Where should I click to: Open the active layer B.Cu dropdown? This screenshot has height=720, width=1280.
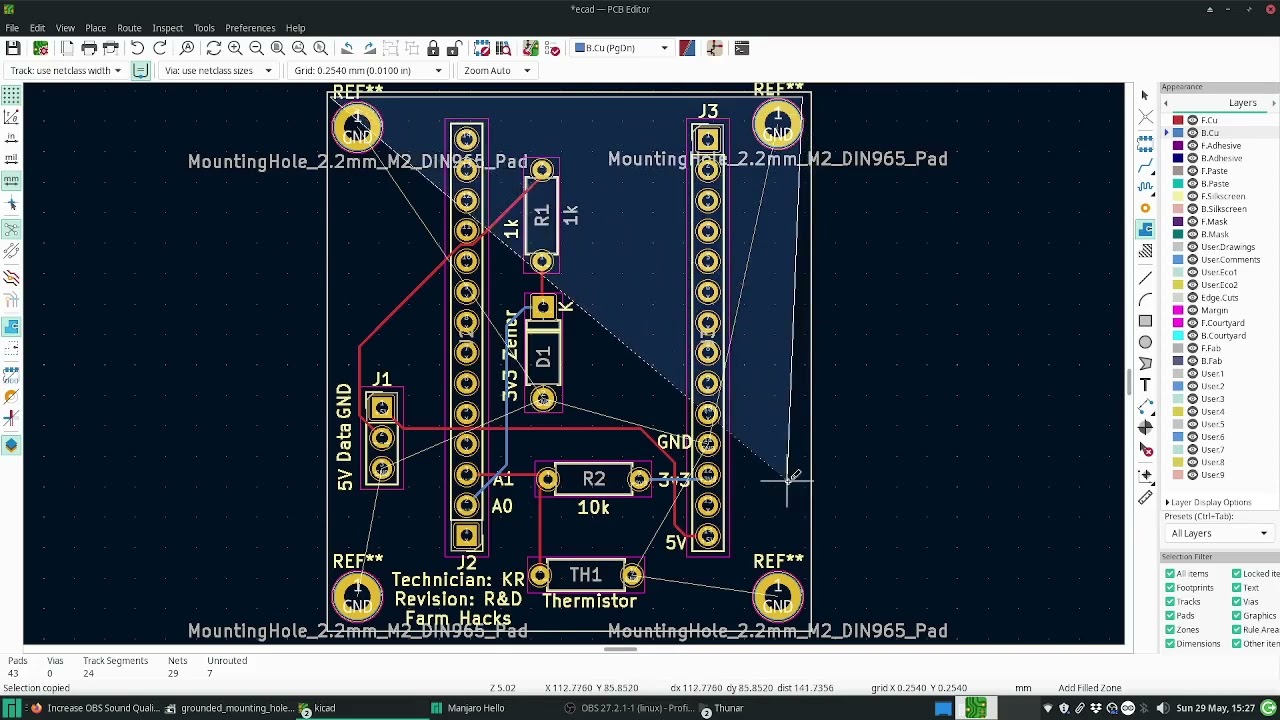pyautogui.click(x=622, y=48)
